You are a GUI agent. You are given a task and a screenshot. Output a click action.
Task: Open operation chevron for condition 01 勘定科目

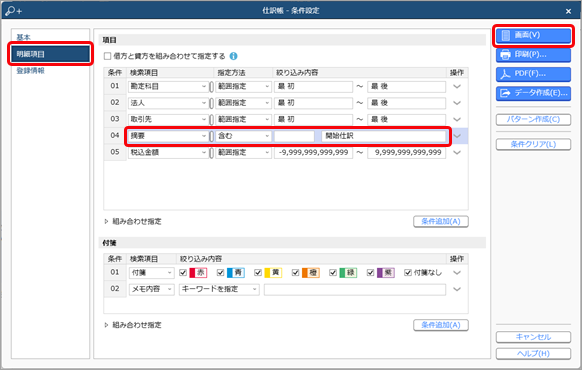click(457, 86)
